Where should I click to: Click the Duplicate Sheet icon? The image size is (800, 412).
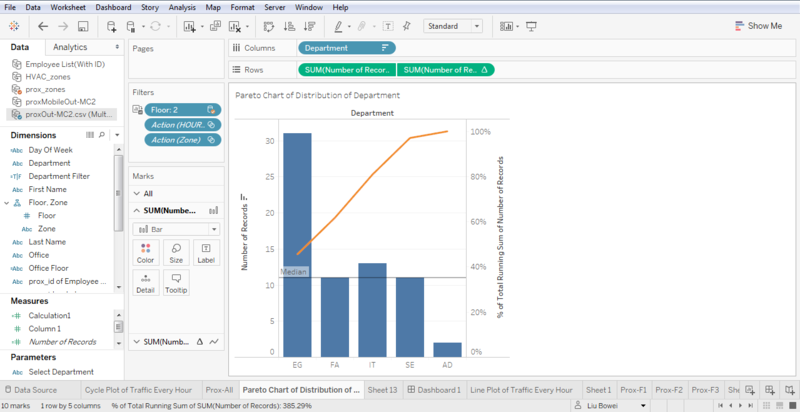215,27
